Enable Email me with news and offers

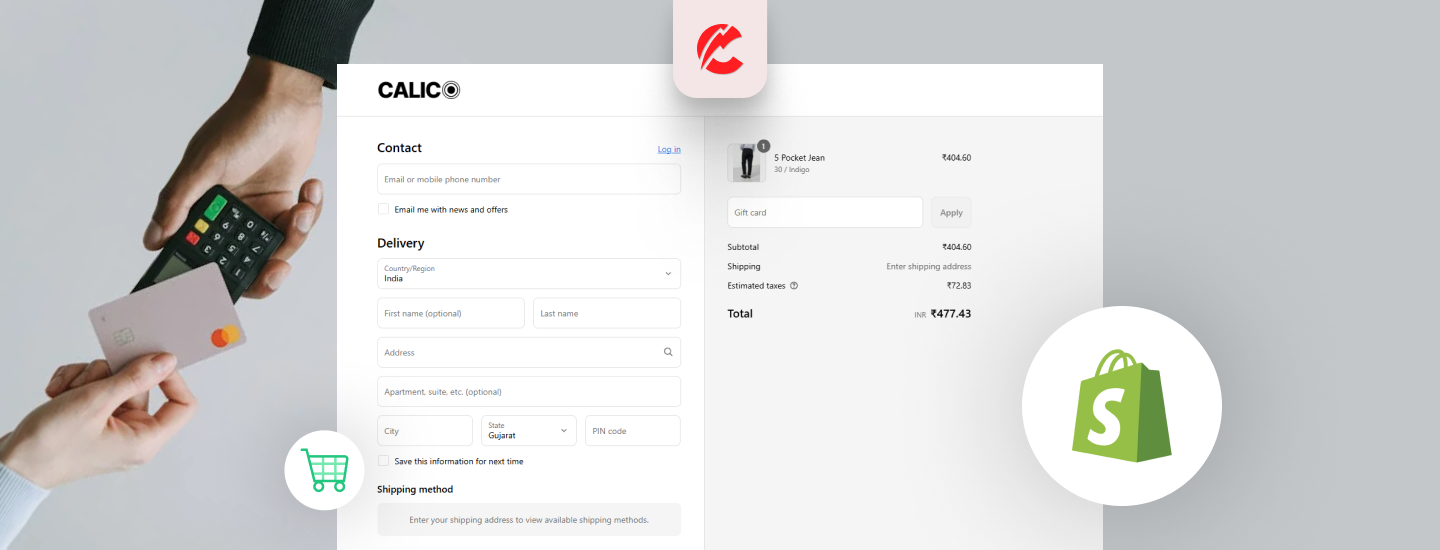[383, 209]
